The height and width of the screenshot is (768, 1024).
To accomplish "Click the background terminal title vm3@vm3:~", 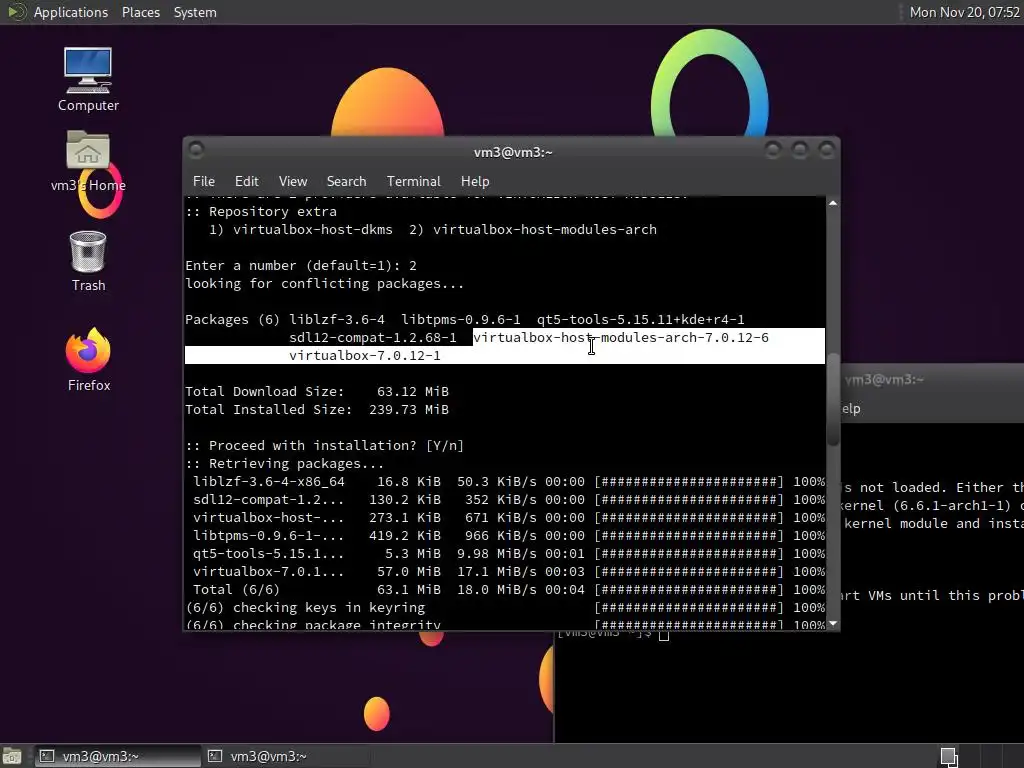I will (884, 380).
